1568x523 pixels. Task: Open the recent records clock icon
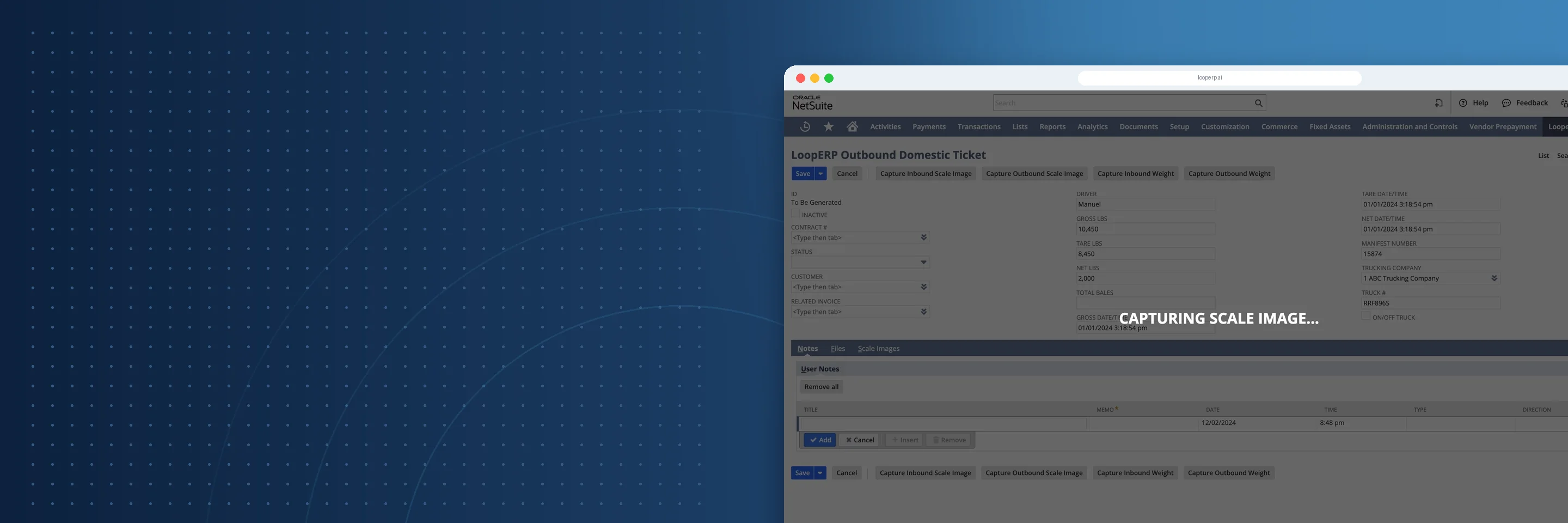click(x=805, y=126)
